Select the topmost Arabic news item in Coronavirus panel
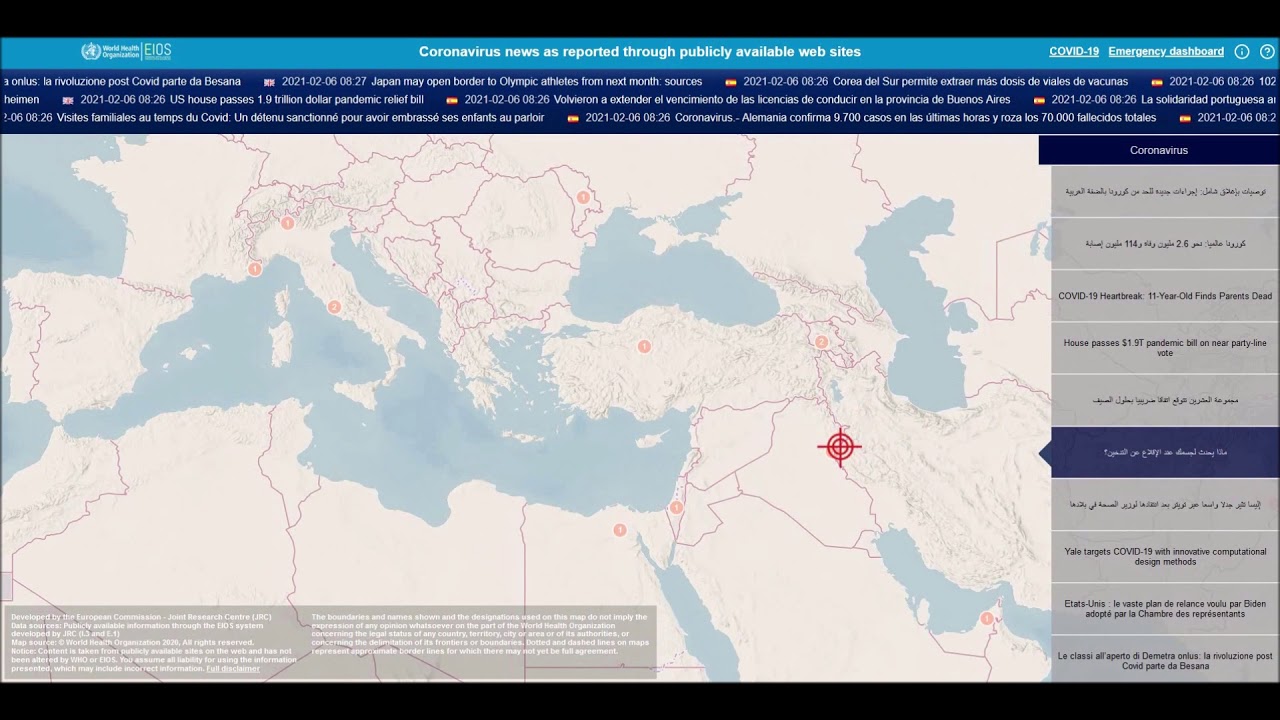 pos(1165,191)
